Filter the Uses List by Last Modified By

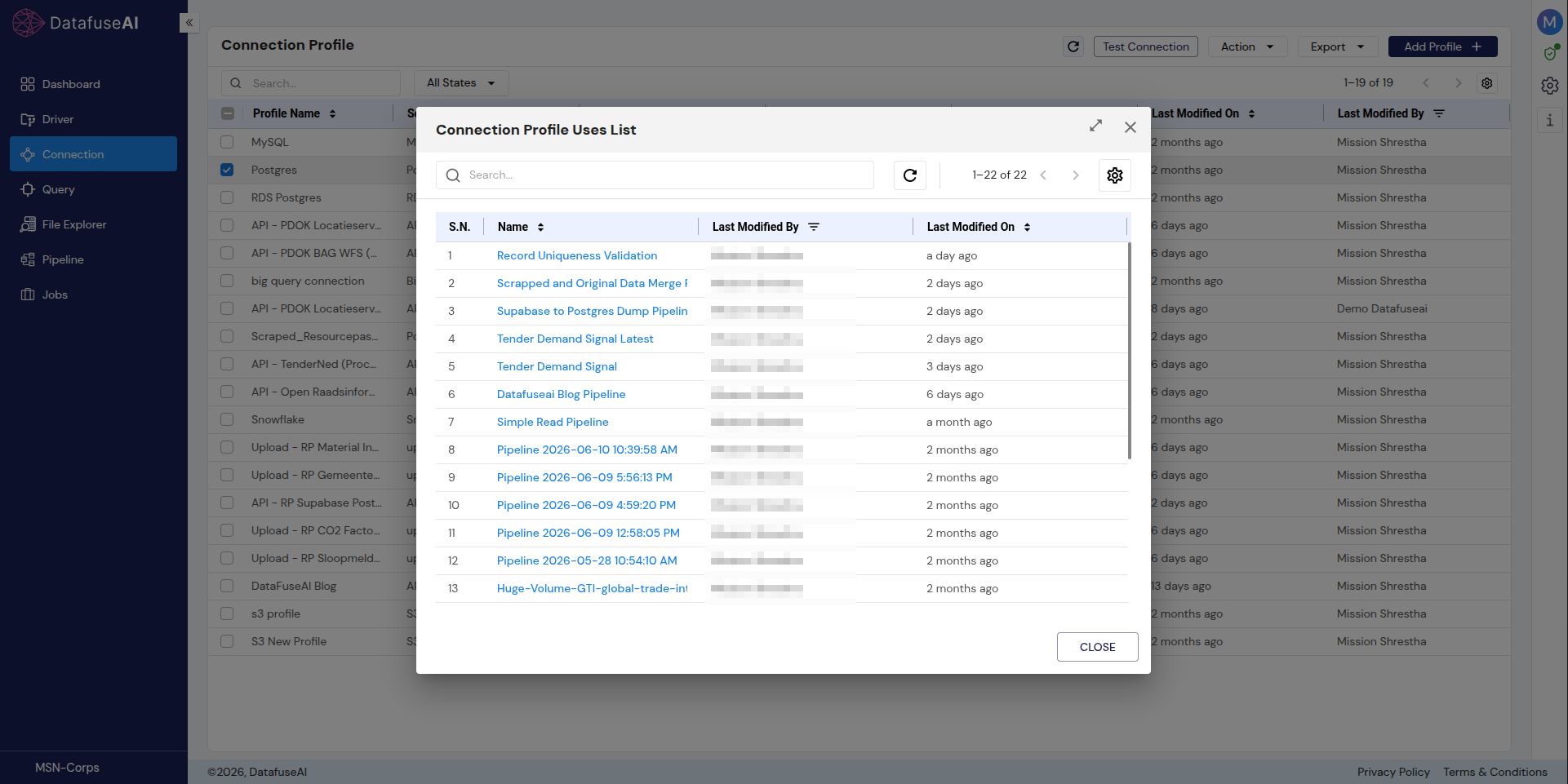(x=814, y=227)
